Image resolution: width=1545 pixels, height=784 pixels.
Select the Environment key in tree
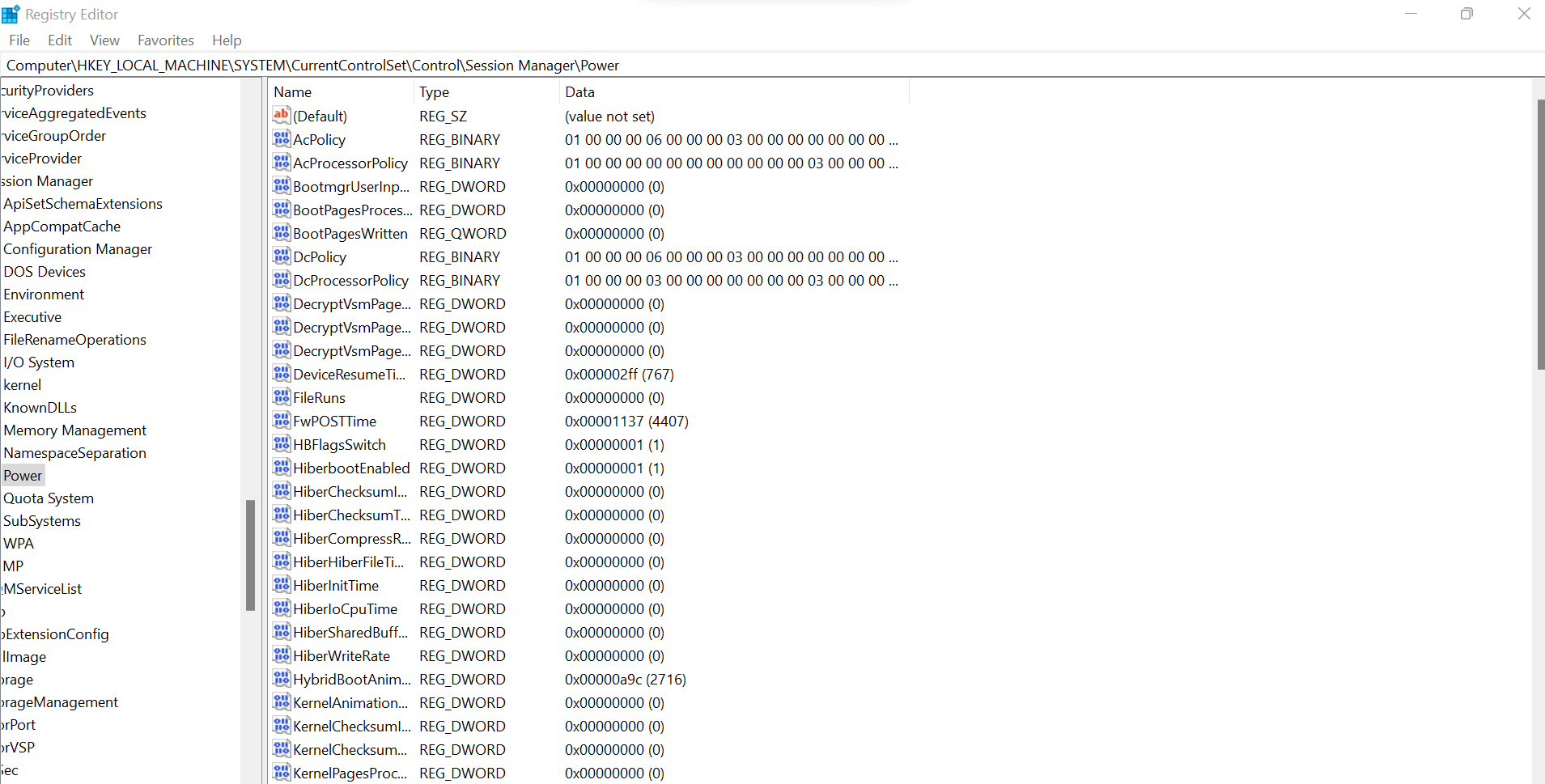click(x=44, y=295)
